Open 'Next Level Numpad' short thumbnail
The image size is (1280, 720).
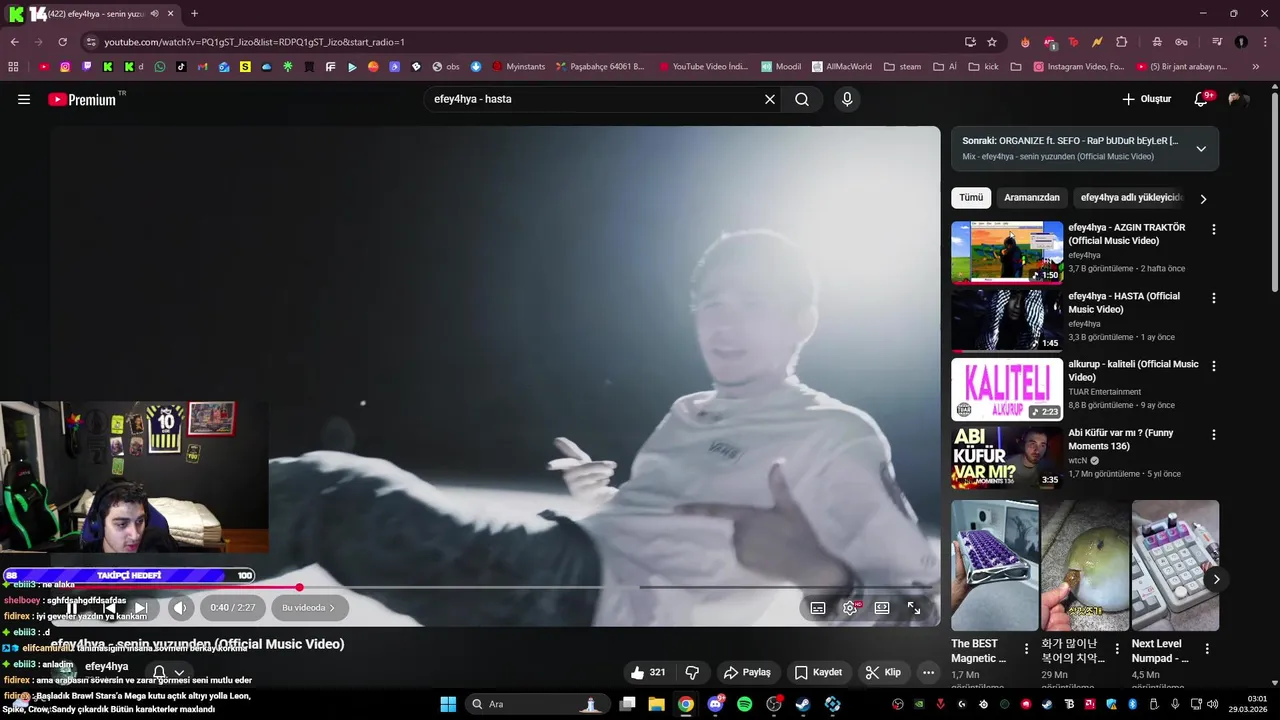coord(1175,565)
